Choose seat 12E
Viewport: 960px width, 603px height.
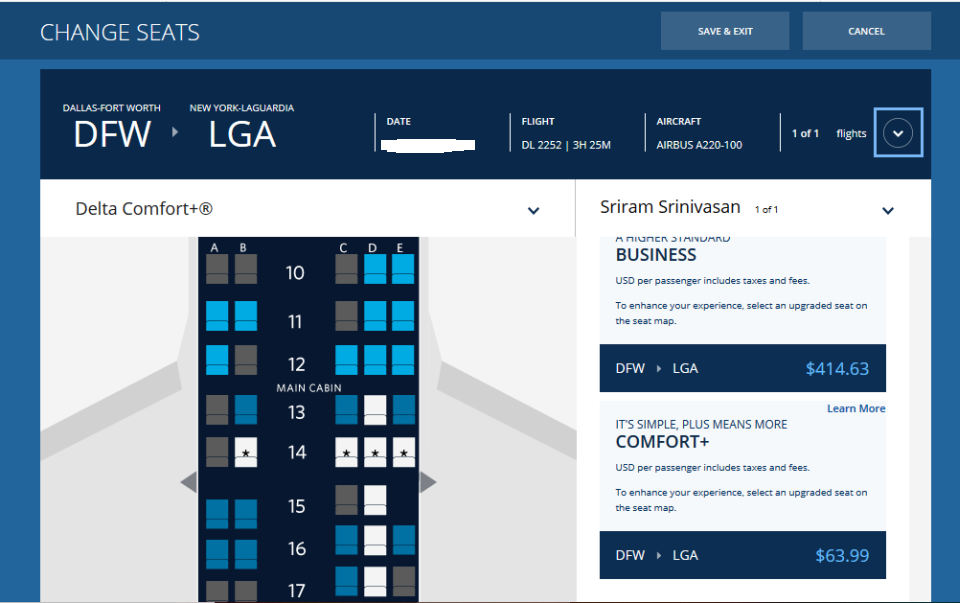tap(403, 360)
